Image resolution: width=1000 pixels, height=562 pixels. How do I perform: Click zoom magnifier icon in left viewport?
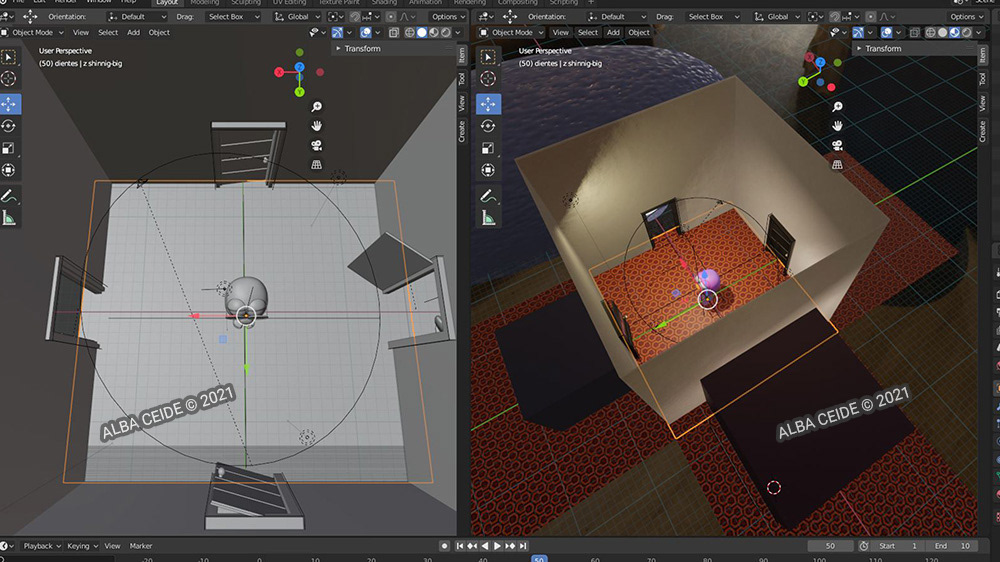coord(316,107)
